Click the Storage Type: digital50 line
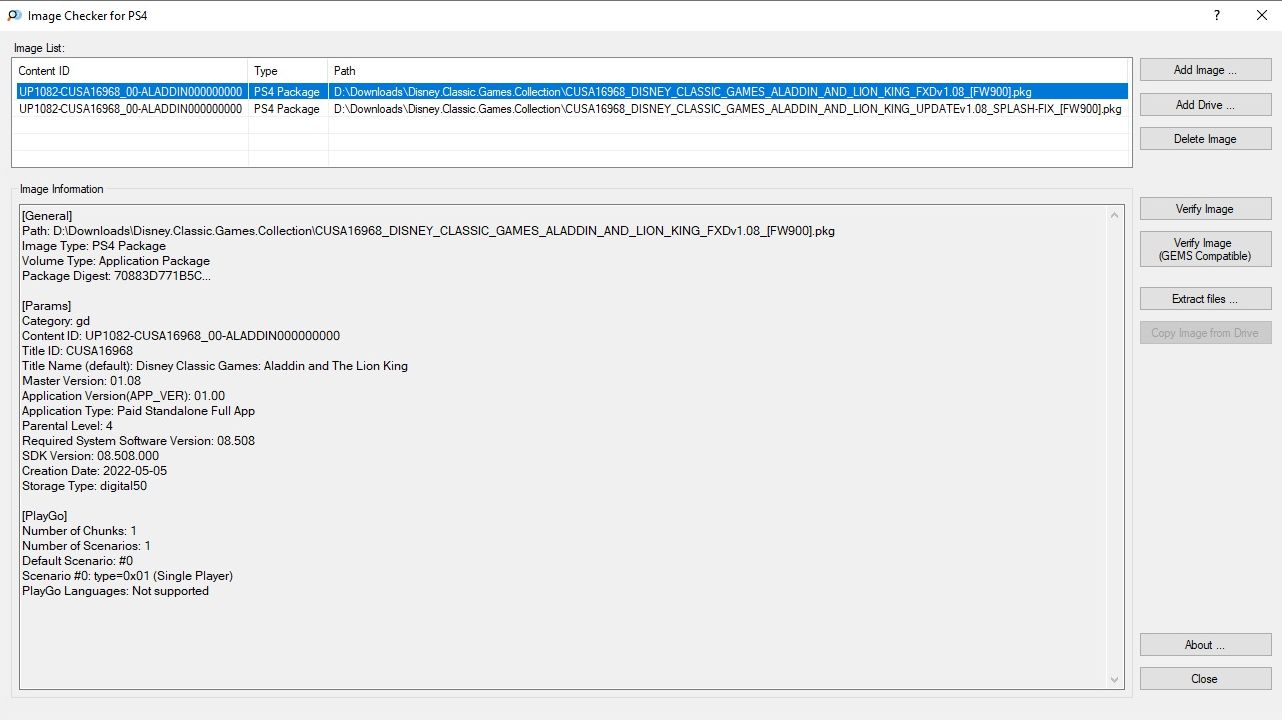 tap(84, 486)
